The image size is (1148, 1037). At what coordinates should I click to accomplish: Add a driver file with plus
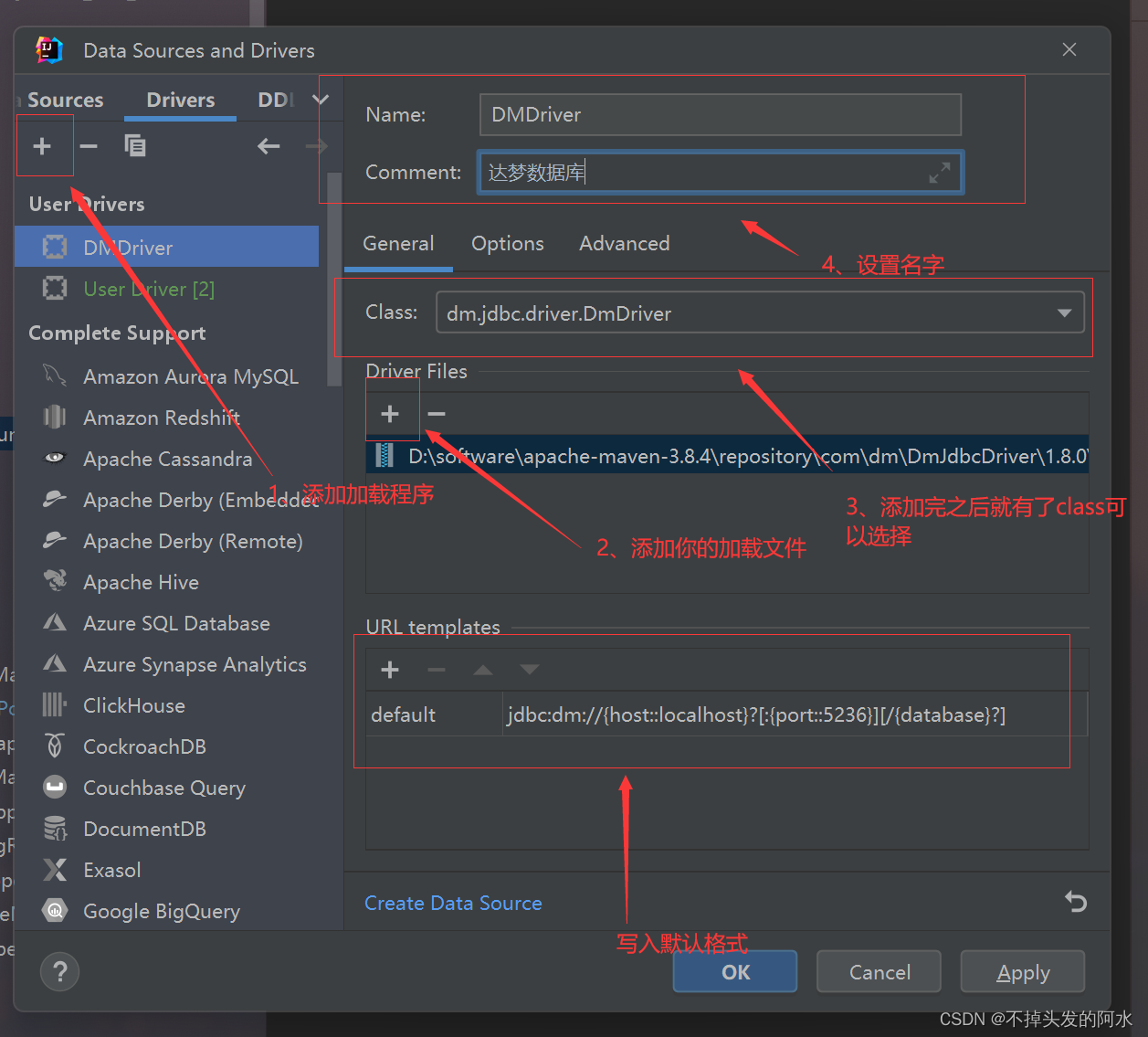click(x=390, y=414)
